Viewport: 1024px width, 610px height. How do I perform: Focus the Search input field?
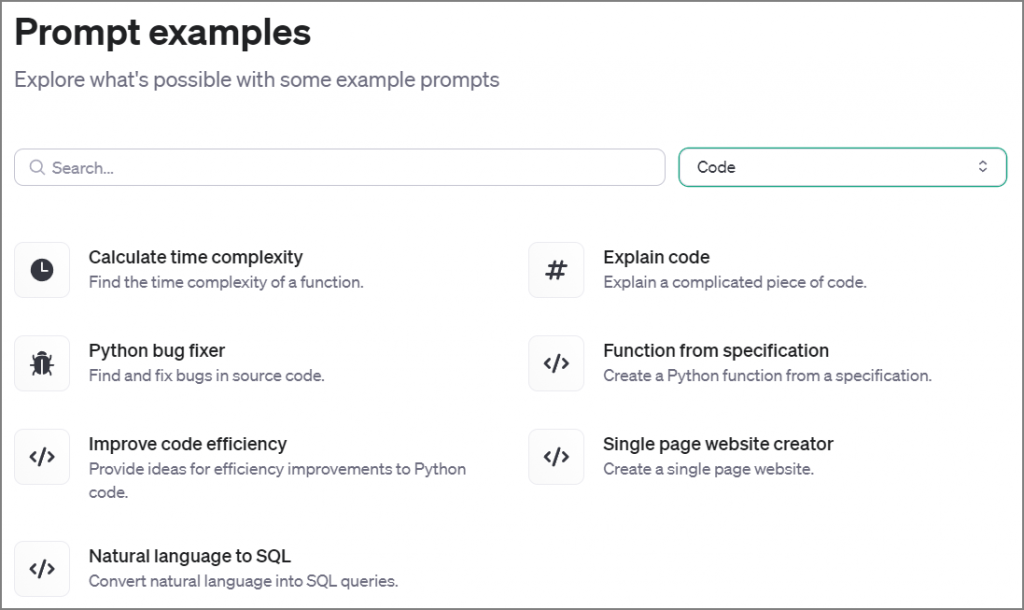pos(350,168)
